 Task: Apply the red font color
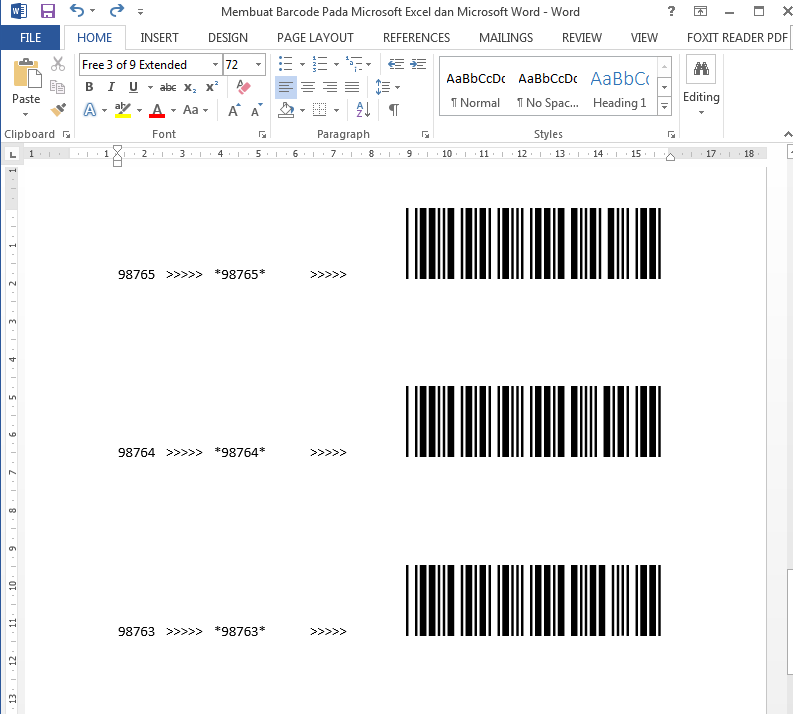157,110
